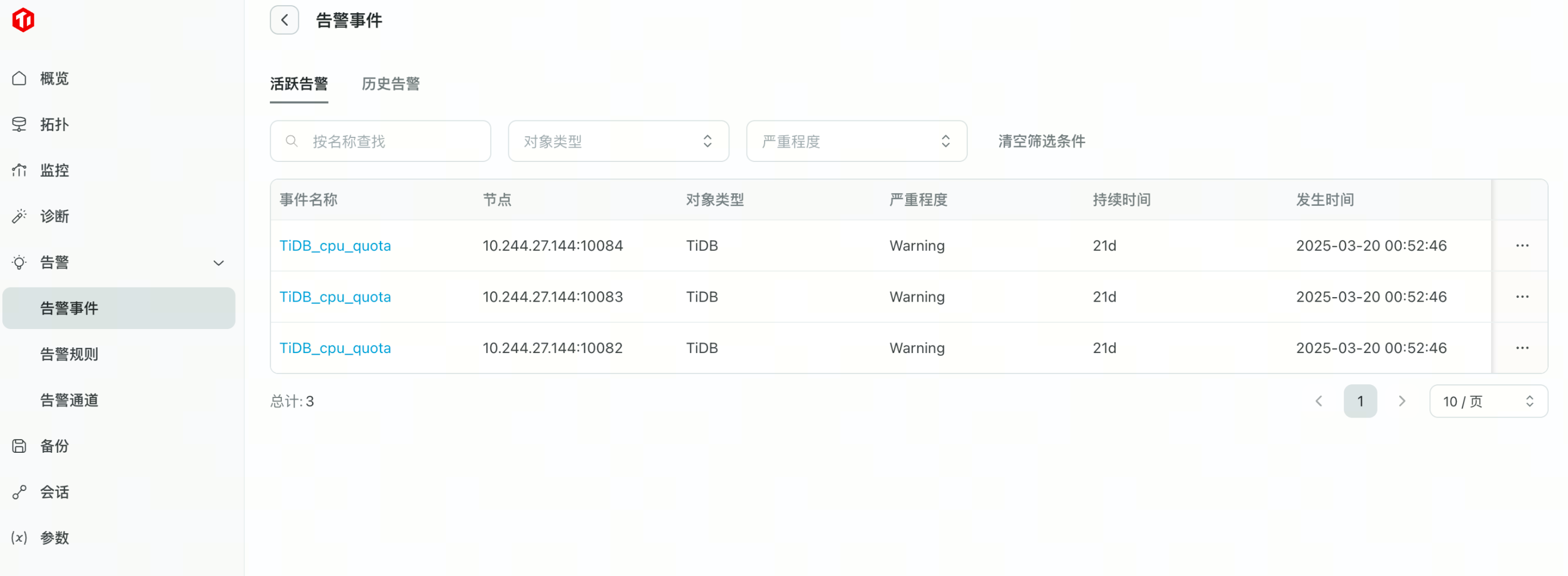The image size is (1568, 576).
Task: Go to previous page arrow
Action: click(1319, 401)
